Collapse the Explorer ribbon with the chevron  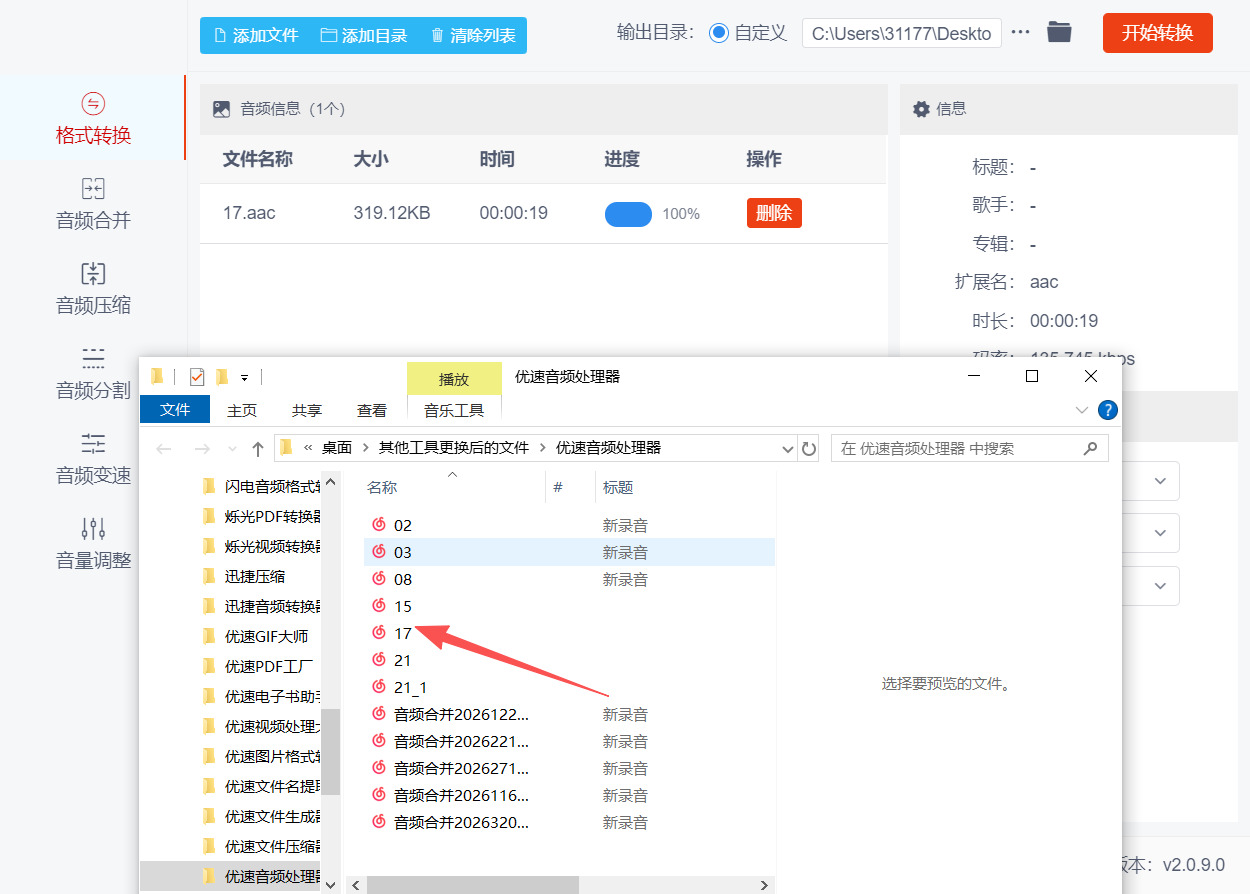[1081, 409]
